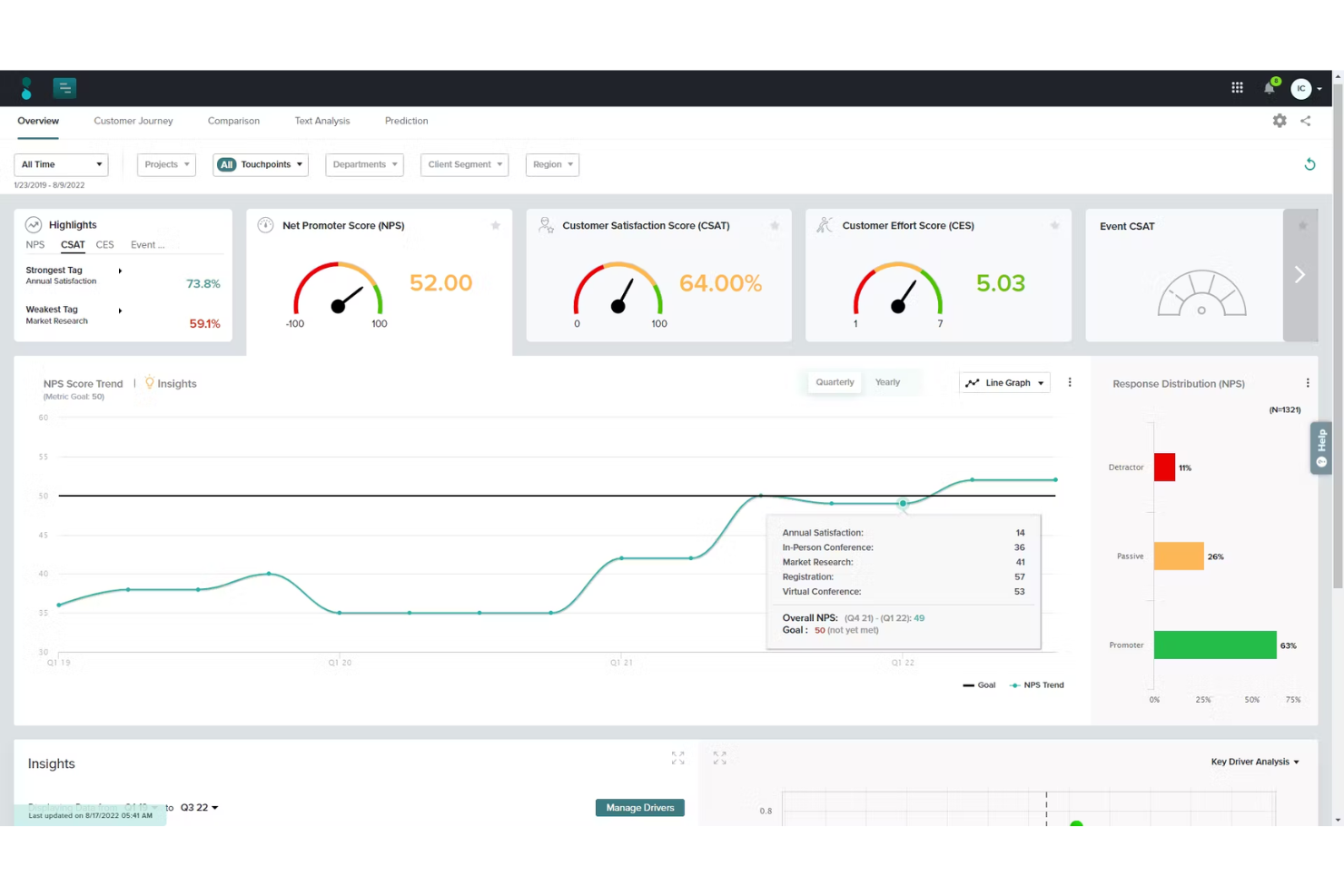This screenshot has width=1344, height=896.
Task: Click the Manage Drivers button
Action: click(x=639, y=807)
